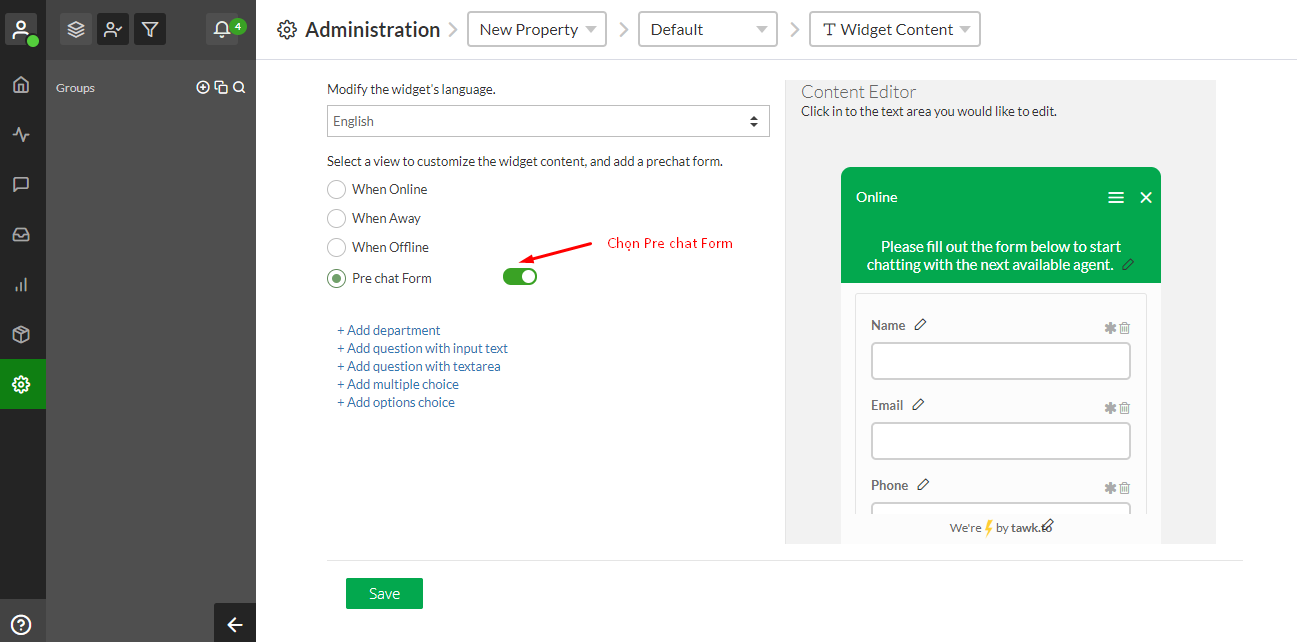The image size is (1297, 642).
Task: Open the Inbox tray icon
Action: click(x=21, y=235)
